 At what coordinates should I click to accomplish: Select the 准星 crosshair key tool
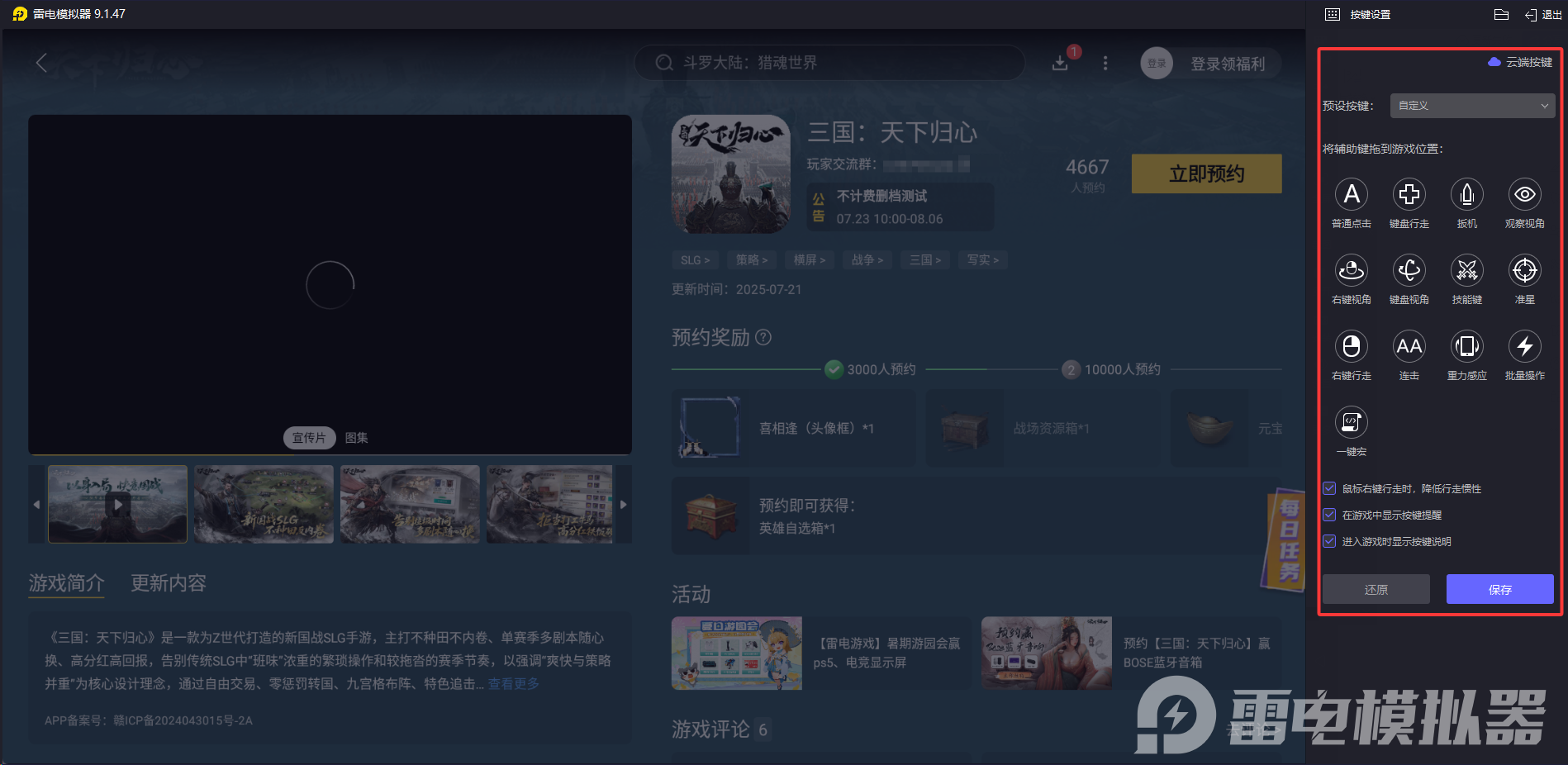(x=1524, y=271)
